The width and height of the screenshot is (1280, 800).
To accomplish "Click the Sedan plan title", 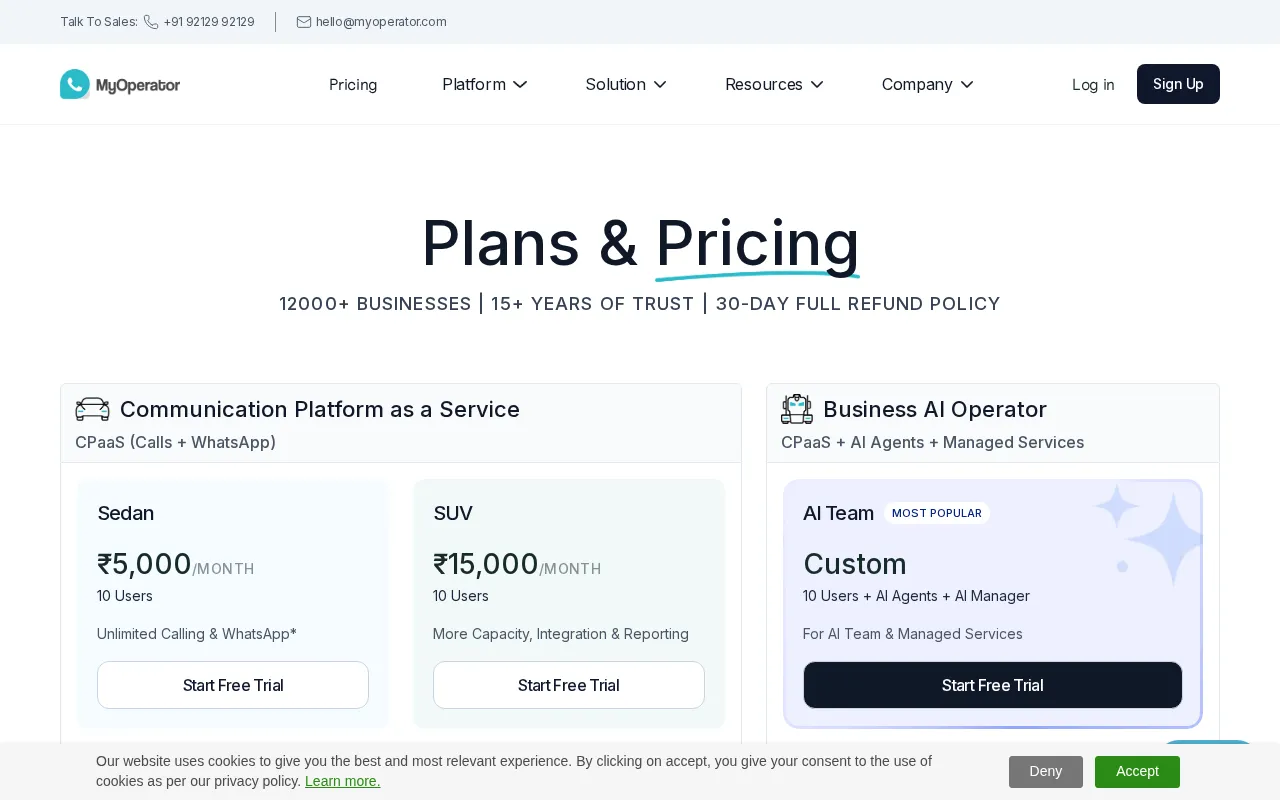I will point(126,513).
